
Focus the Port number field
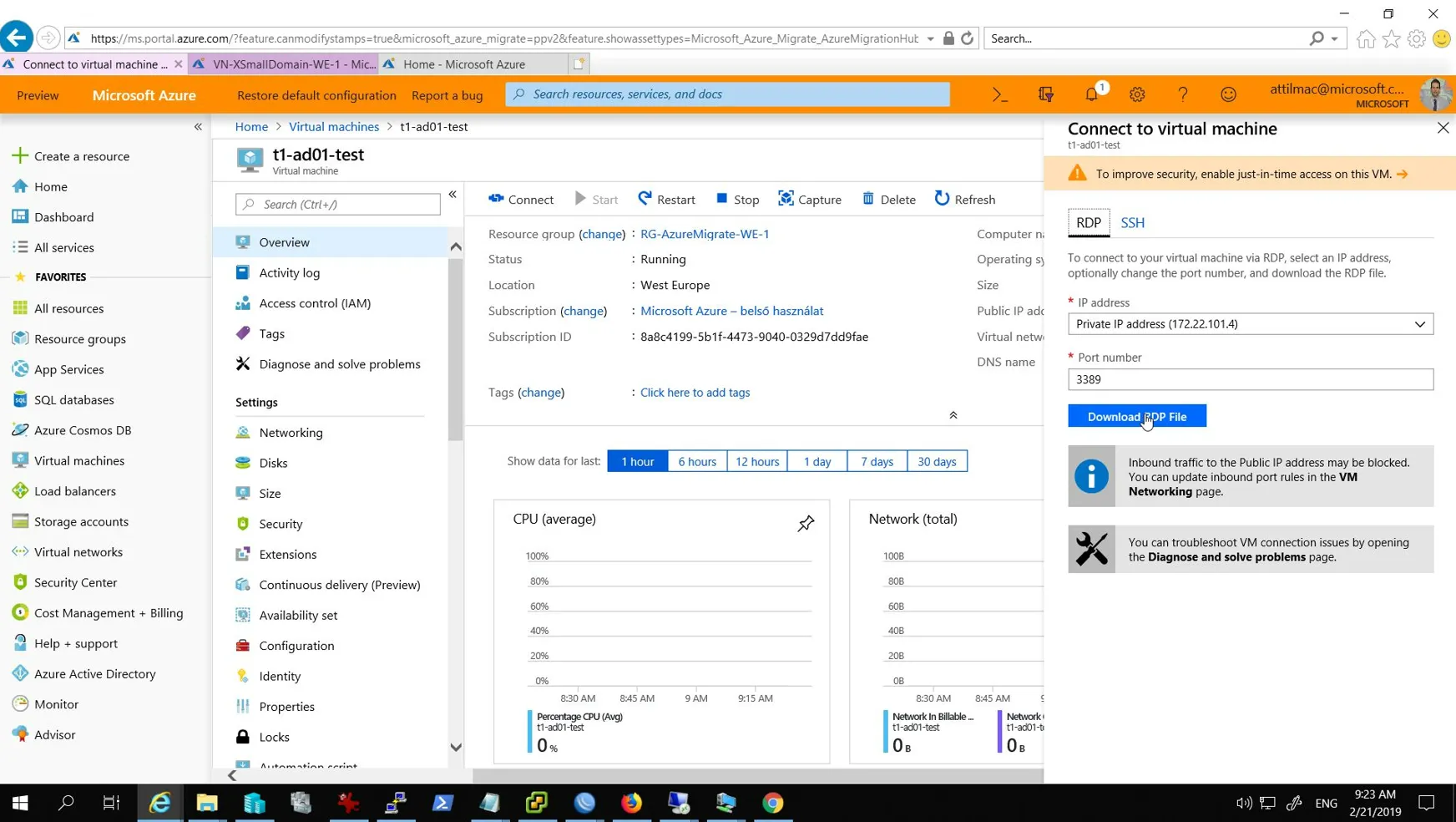(x=1251, y=379)
